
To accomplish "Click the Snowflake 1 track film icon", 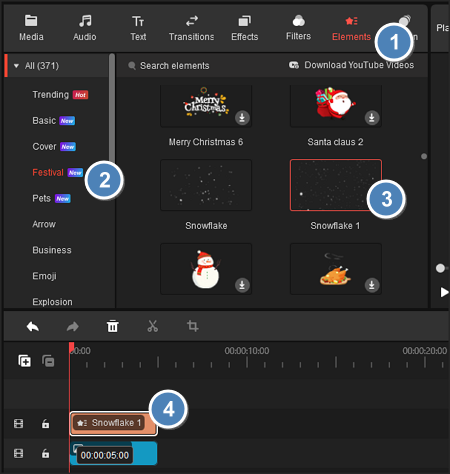I will pyautogui.click(x=18, y=424).
